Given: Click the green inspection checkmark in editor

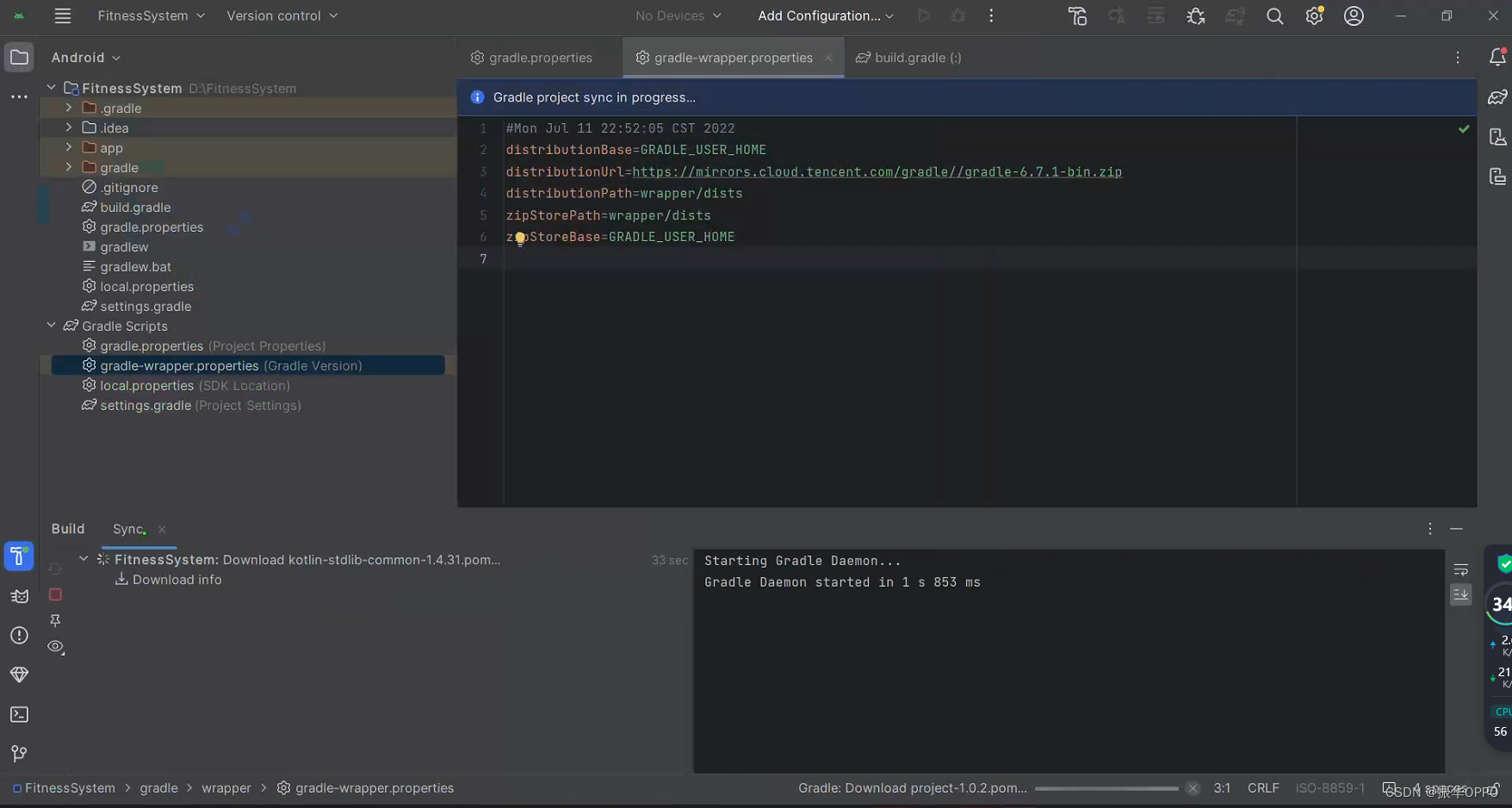Looking at the screenshot, I should pos(1464,128).
